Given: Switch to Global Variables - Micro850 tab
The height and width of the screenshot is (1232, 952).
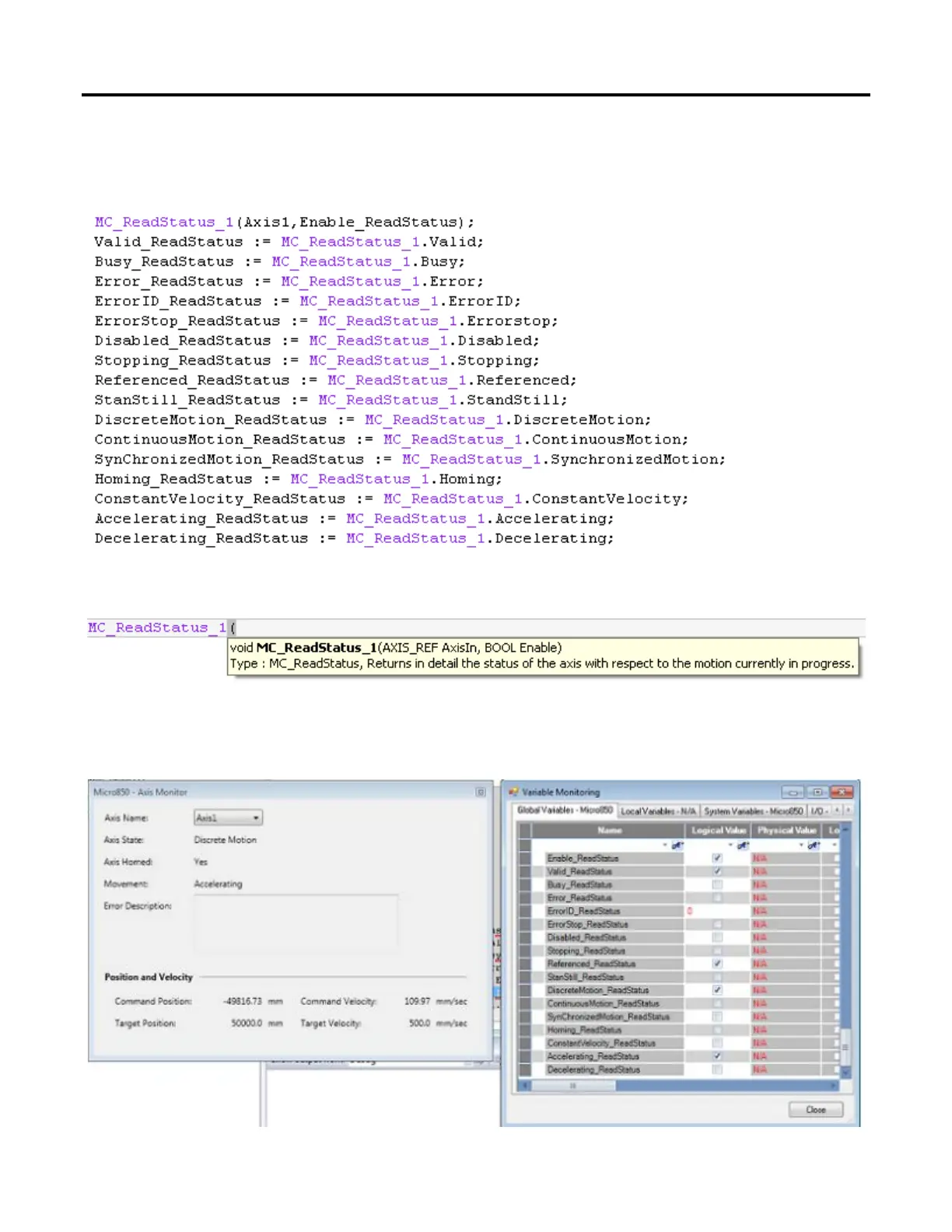Looking at the screenshot, I should click(x=565, y=810).
